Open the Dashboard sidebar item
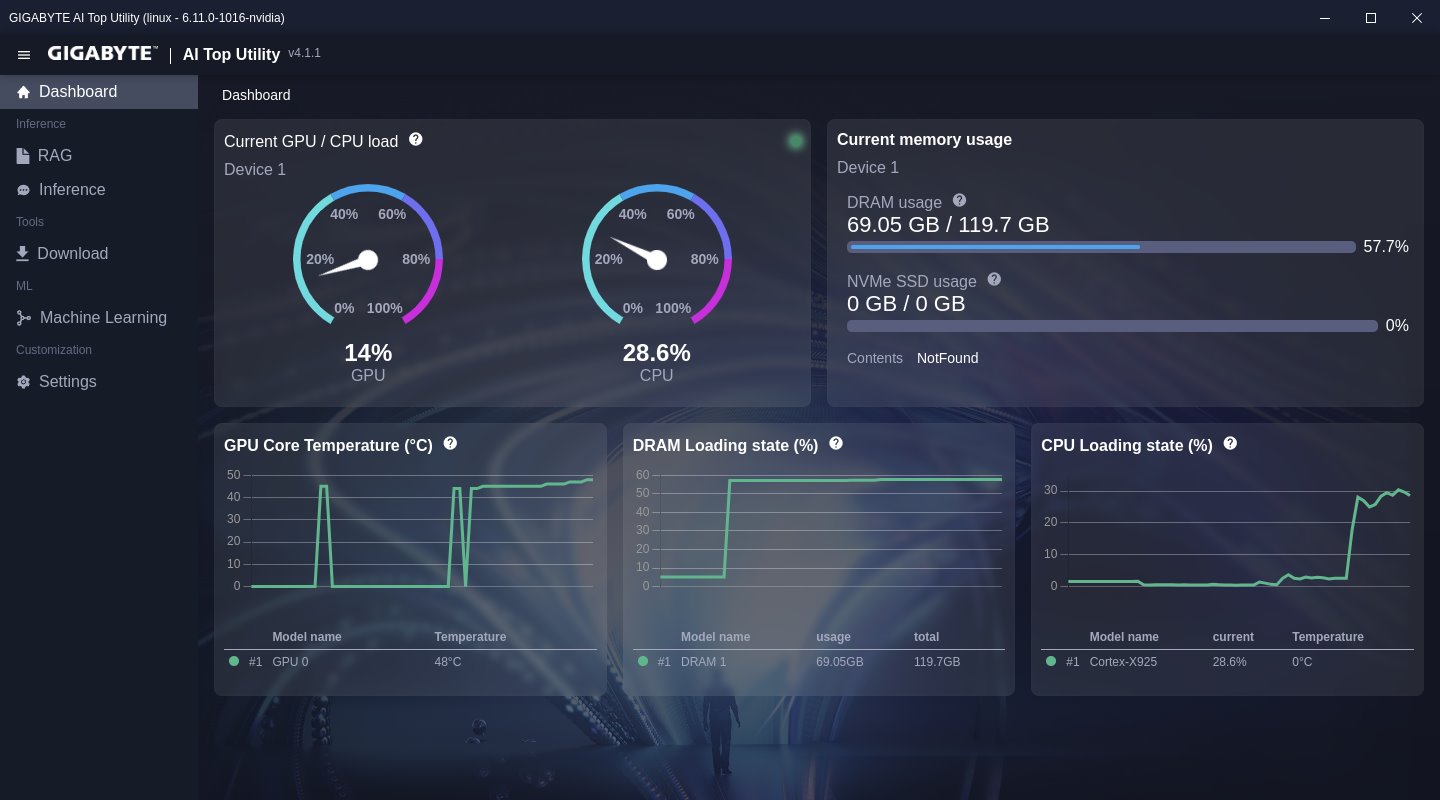Image resolution: width=1440 pixels, height=800 pixels. click(78, 92)
